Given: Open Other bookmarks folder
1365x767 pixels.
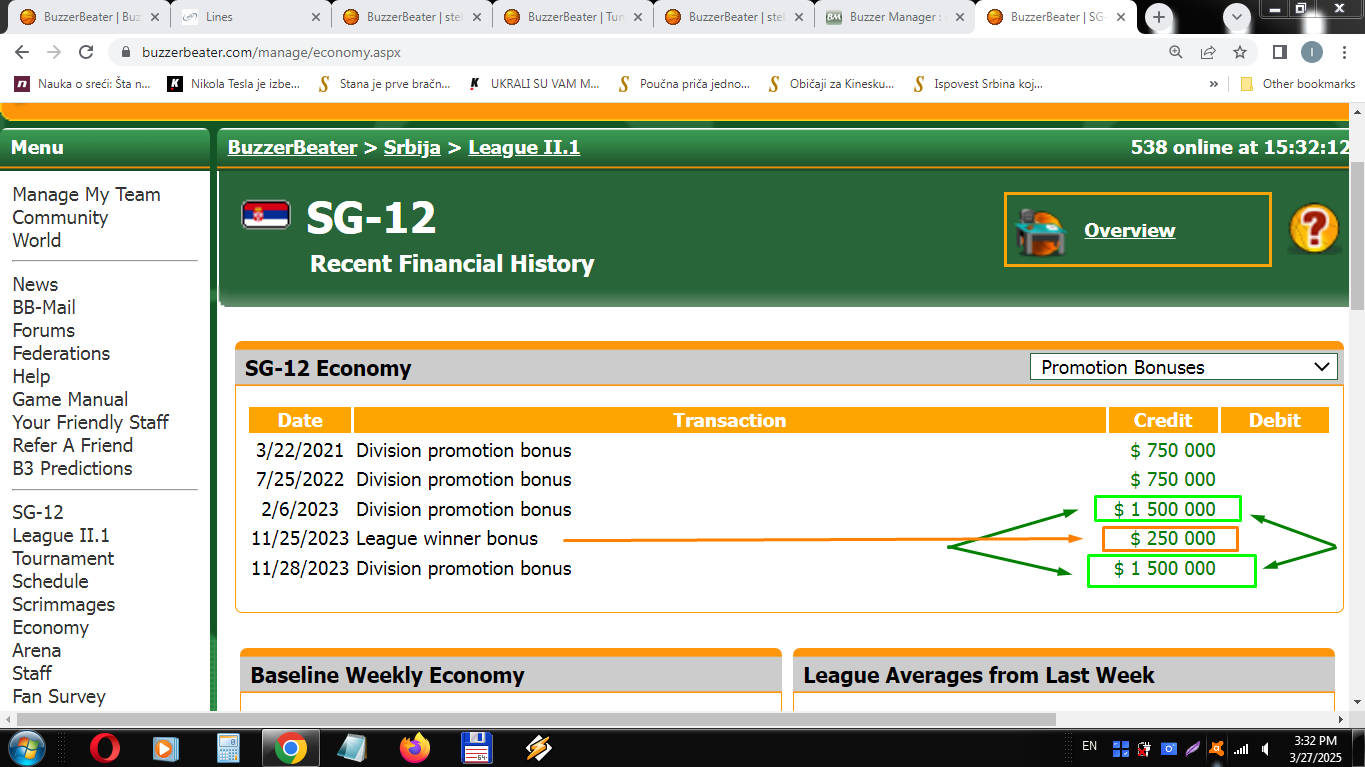Looking at the screenshot, I should click(1297, 84).
